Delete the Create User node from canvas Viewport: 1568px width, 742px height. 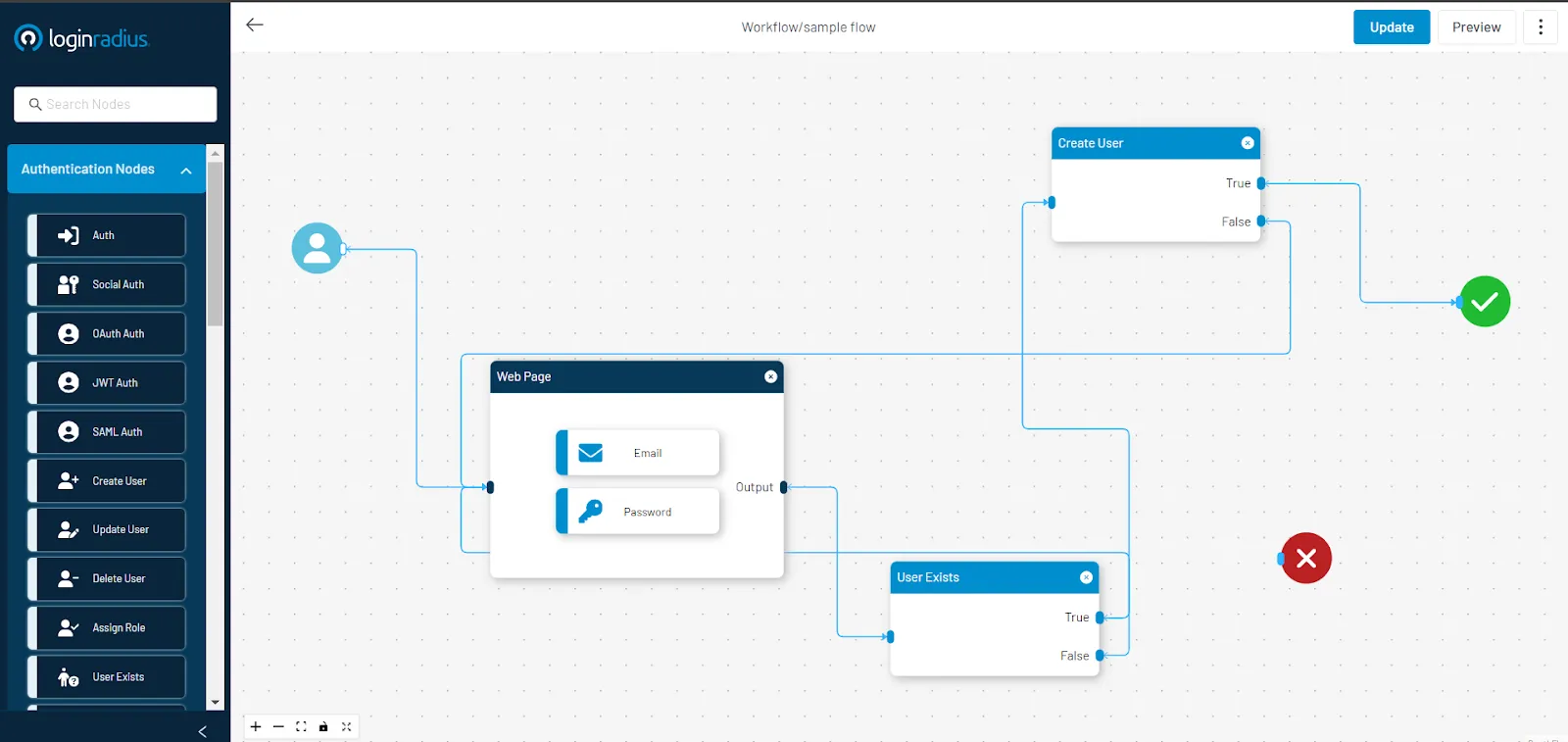click(x=1248, y=143)
